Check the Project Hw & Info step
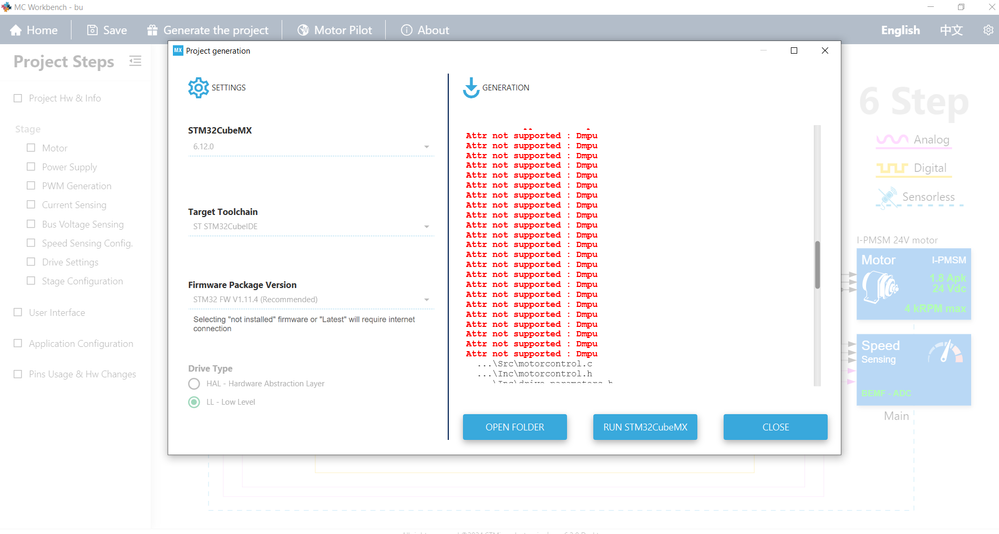 point(18,98)
